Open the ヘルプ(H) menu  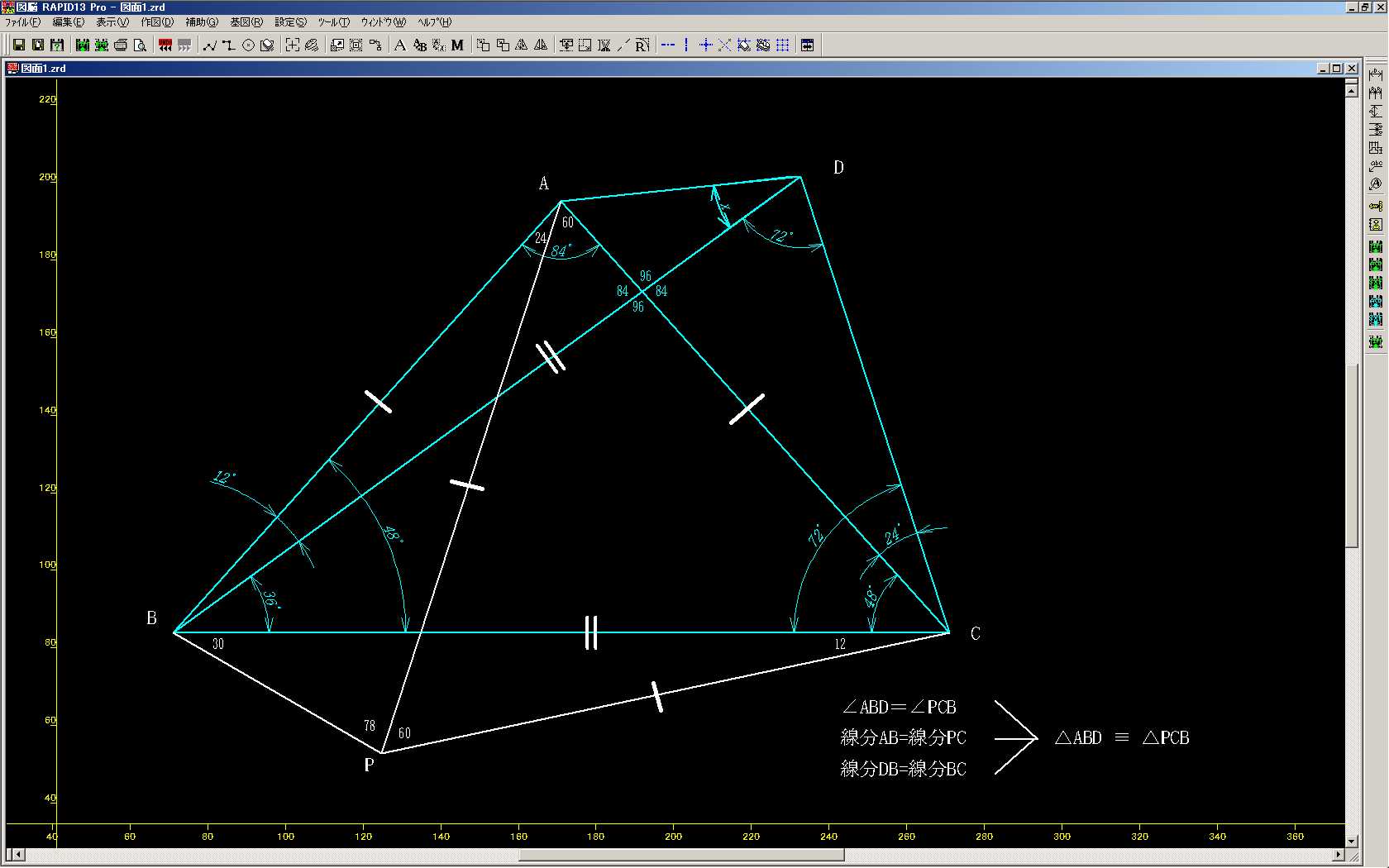point(434,22)
